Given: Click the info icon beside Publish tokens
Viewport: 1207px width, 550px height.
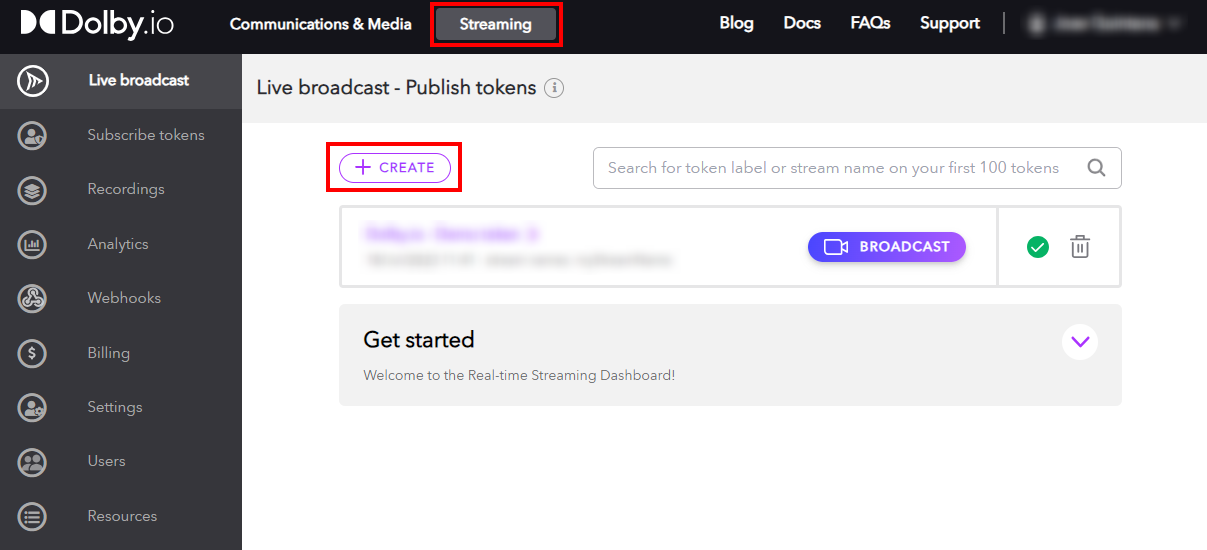Looking at the screenshot, I should pyautogui.click(x=554, y=88).
